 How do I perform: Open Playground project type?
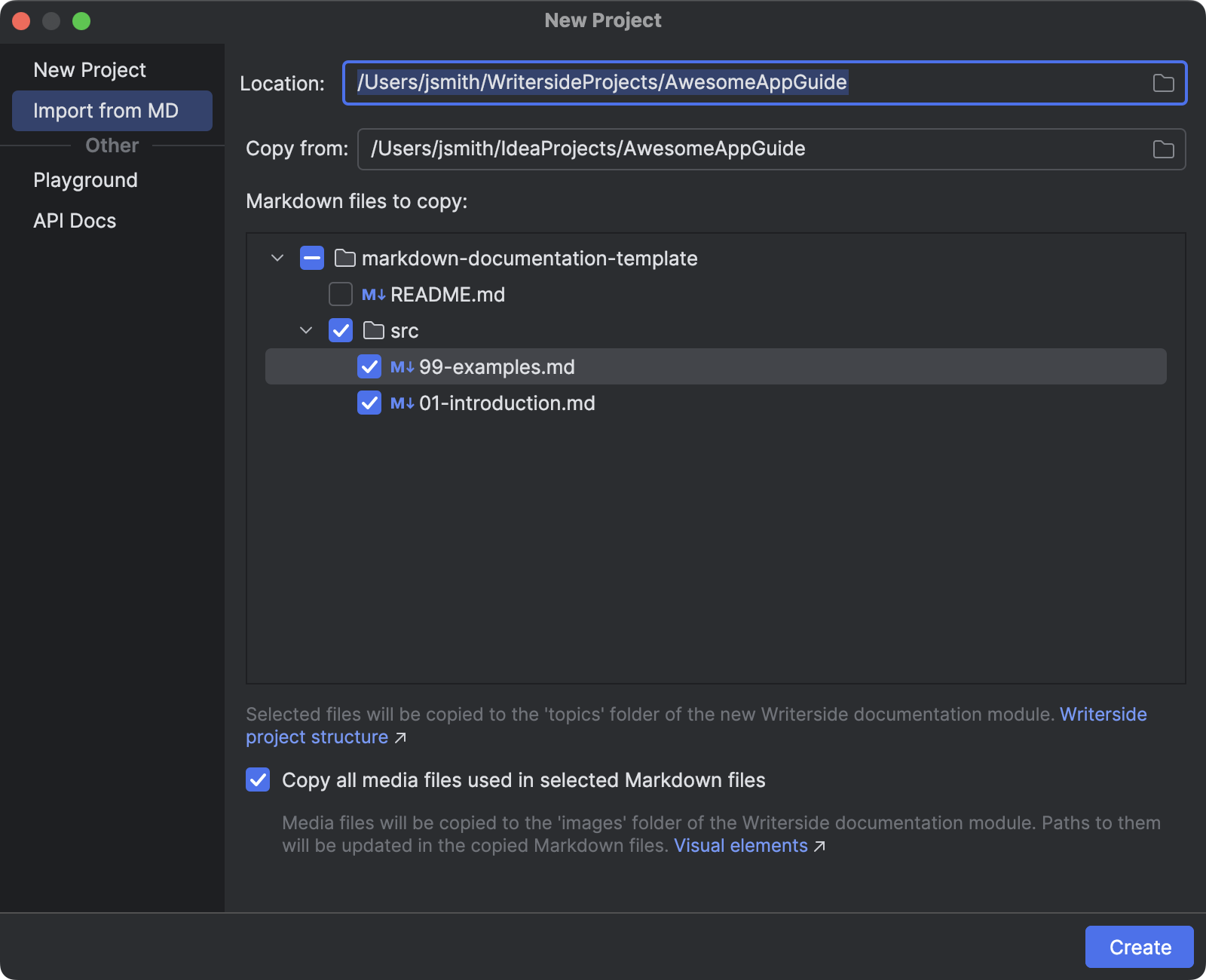tap(85, 180)
